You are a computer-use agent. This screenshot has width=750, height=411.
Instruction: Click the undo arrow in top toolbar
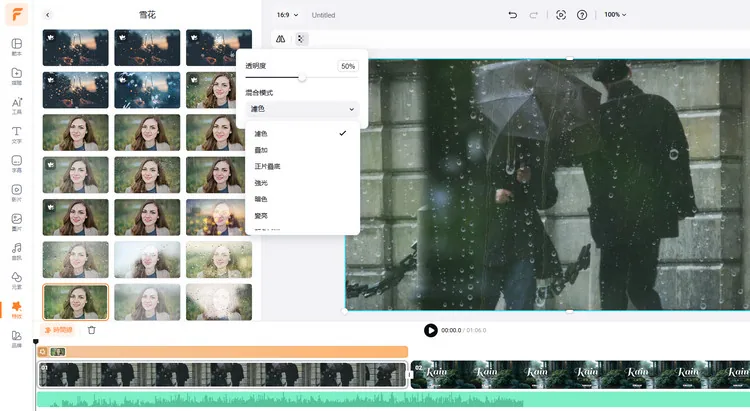(x=513, y=15)
